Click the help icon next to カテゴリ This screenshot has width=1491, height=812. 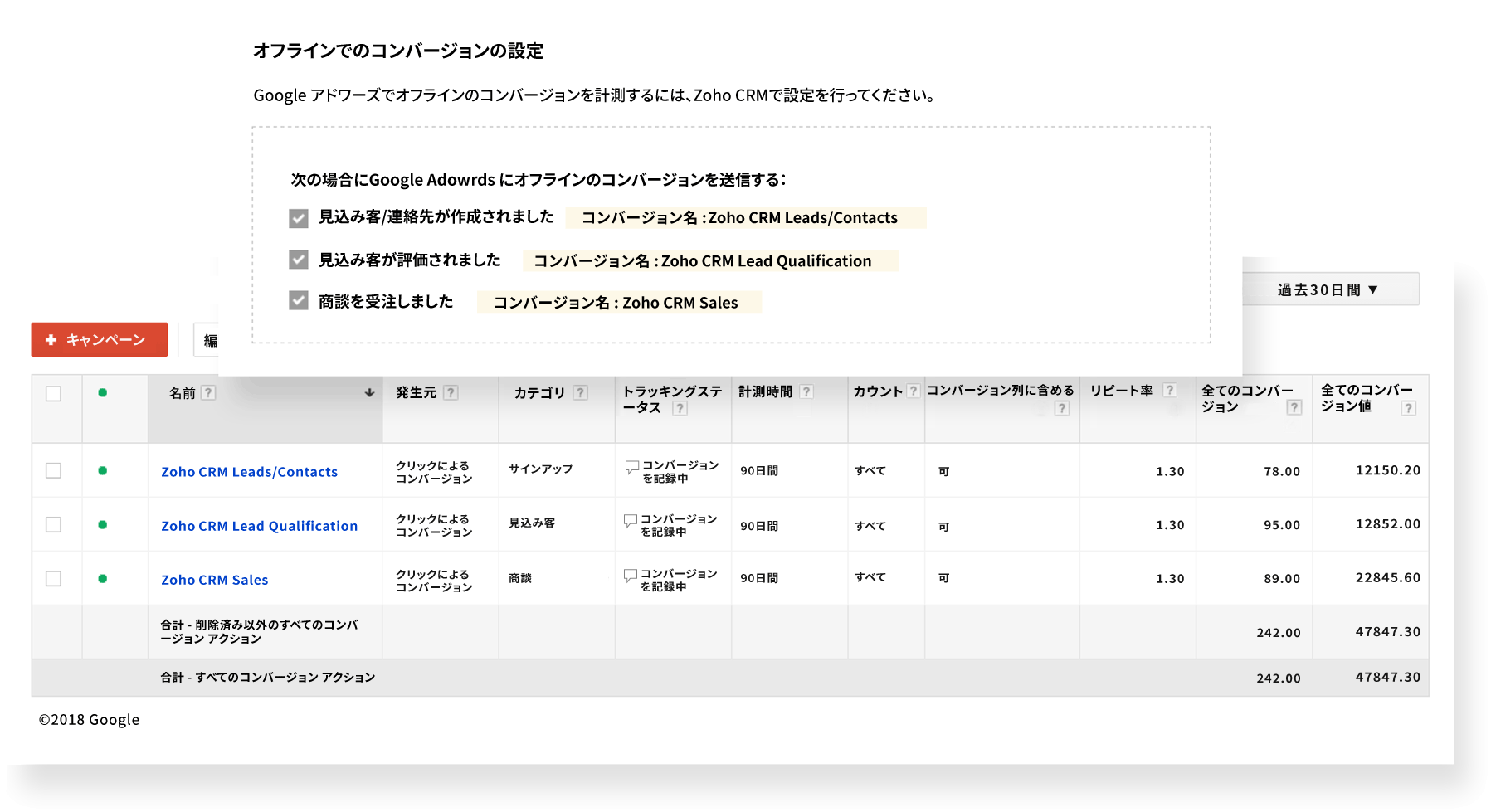pos(581,392)
